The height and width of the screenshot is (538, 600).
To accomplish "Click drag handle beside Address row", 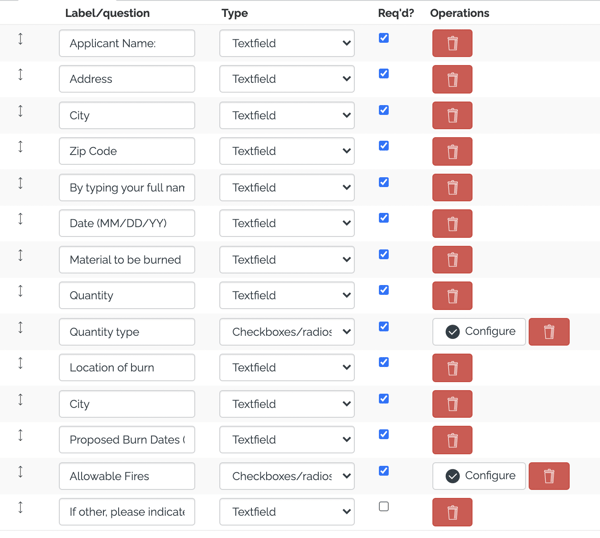I will [x=20, y=74].
